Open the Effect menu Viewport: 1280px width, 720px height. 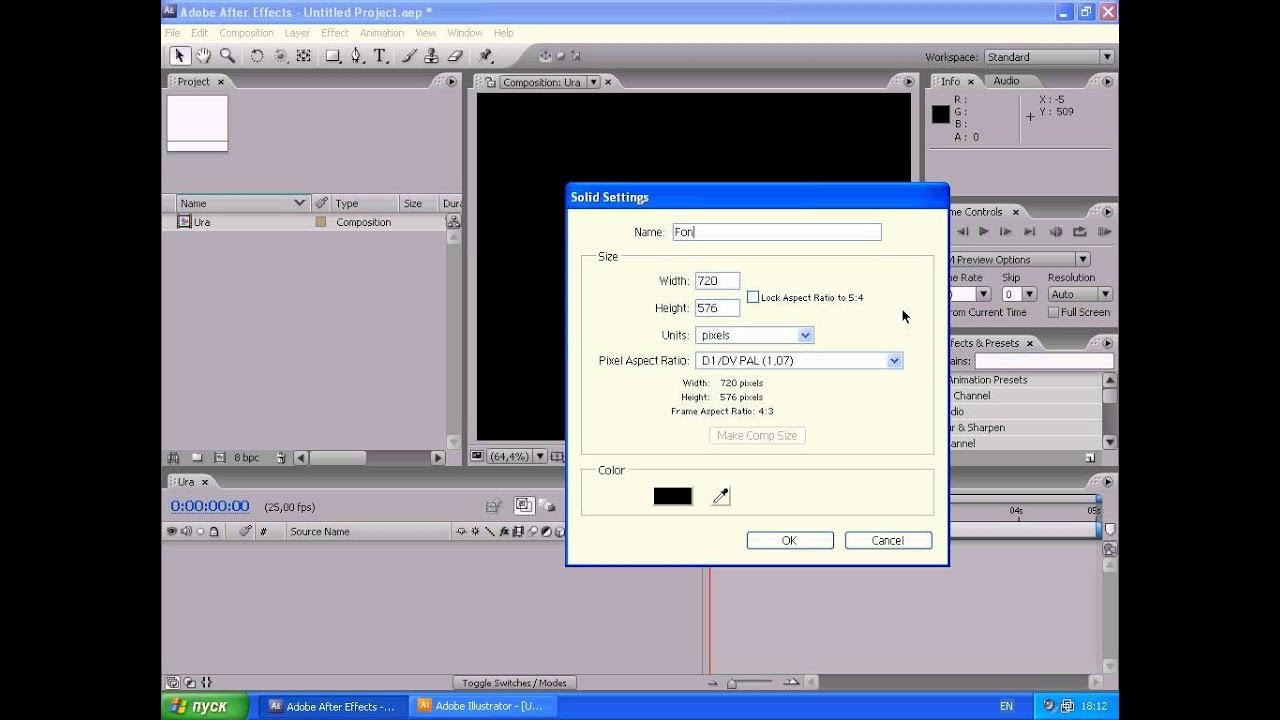click(335, 33)
